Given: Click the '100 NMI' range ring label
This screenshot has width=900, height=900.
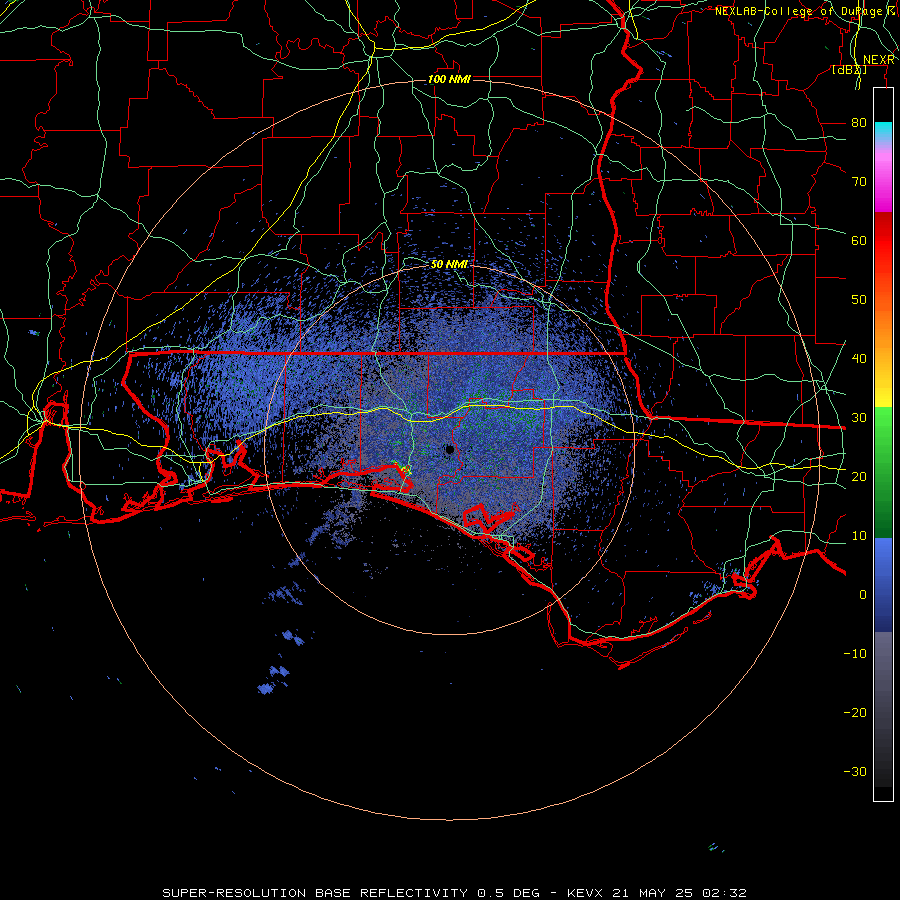Looking at the screenshot, I should click(449, 79).
